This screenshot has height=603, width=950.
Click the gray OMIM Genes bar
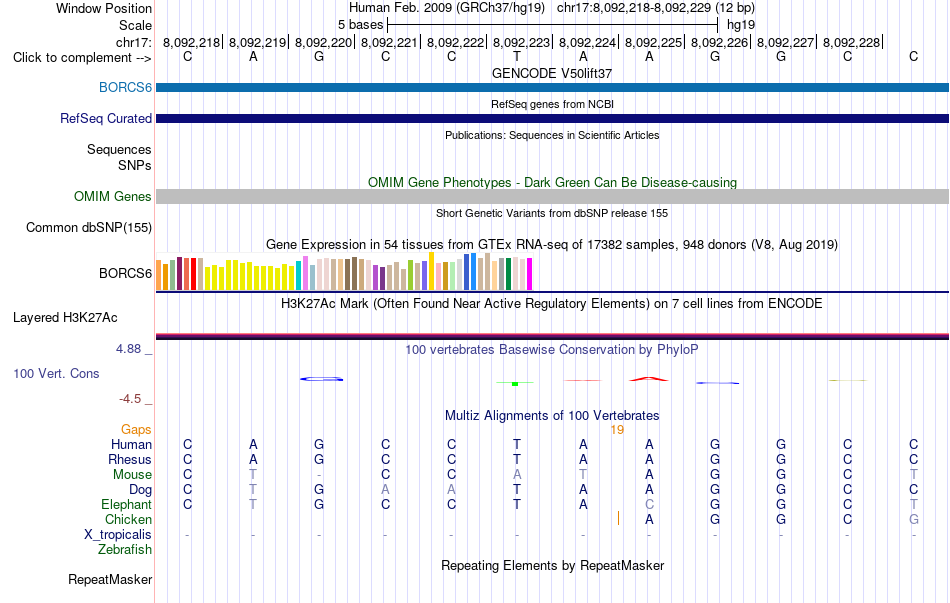(x=552, y=196)
